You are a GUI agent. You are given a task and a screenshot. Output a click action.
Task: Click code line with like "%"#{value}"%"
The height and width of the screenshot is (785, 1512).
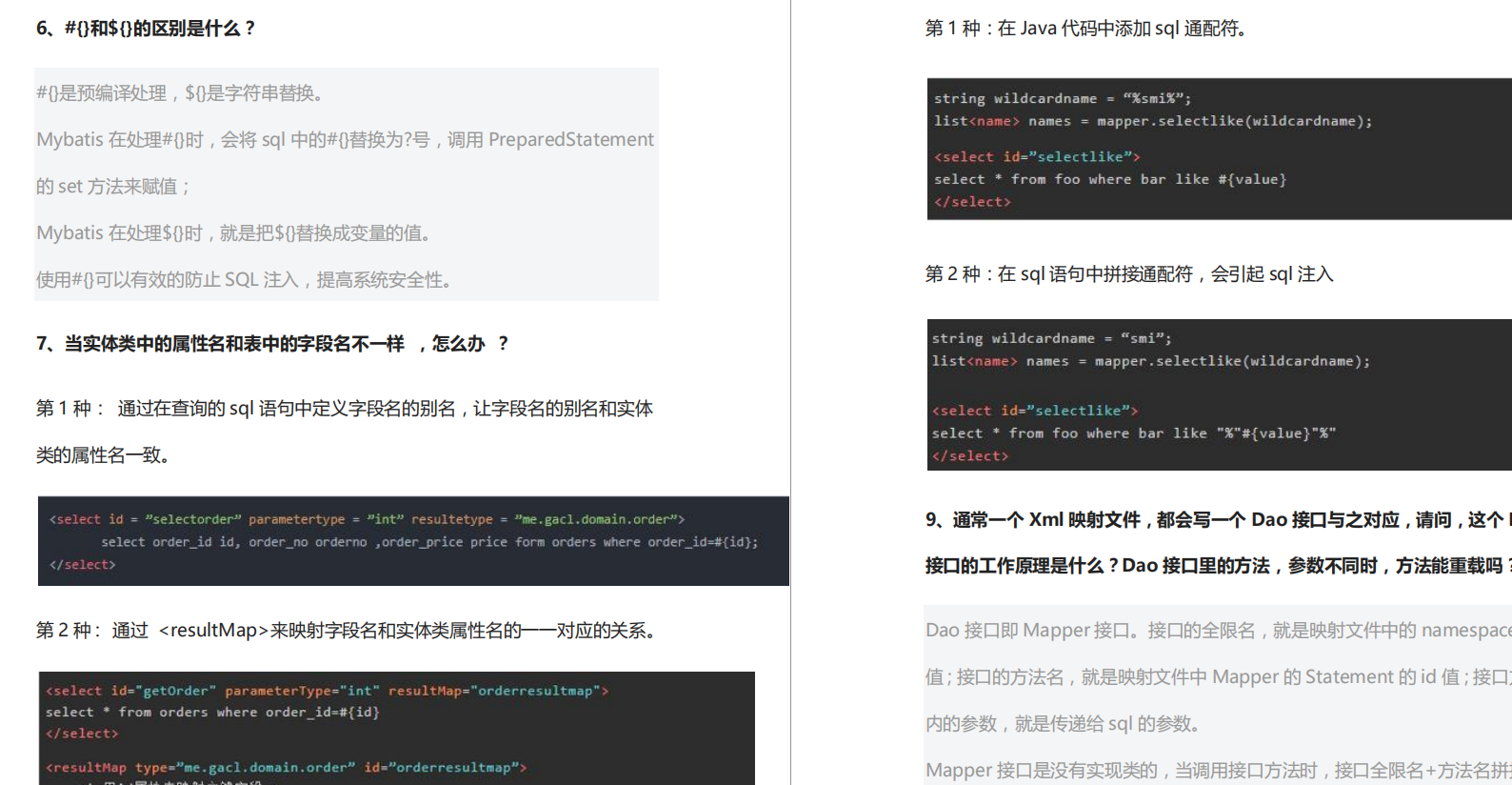(x=1134, y=433)
